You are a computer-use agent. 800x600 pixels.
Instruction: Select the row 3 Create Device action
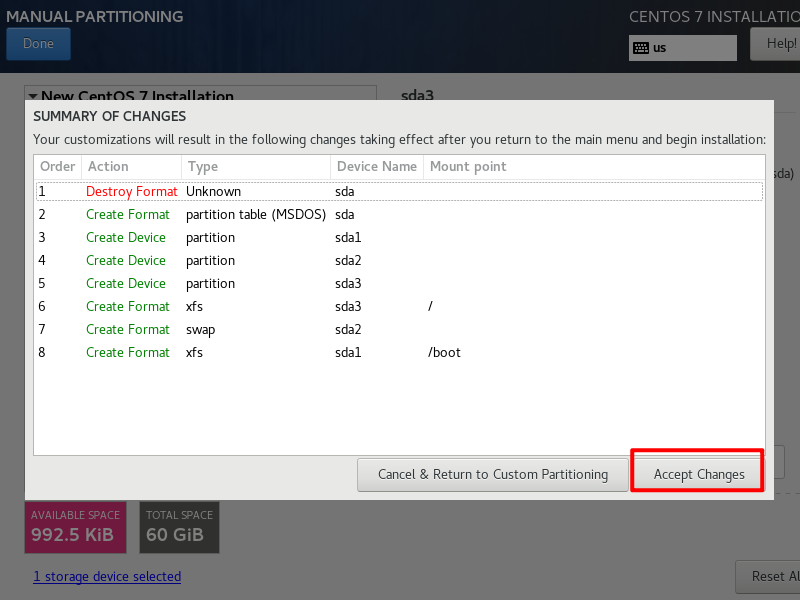126,238
